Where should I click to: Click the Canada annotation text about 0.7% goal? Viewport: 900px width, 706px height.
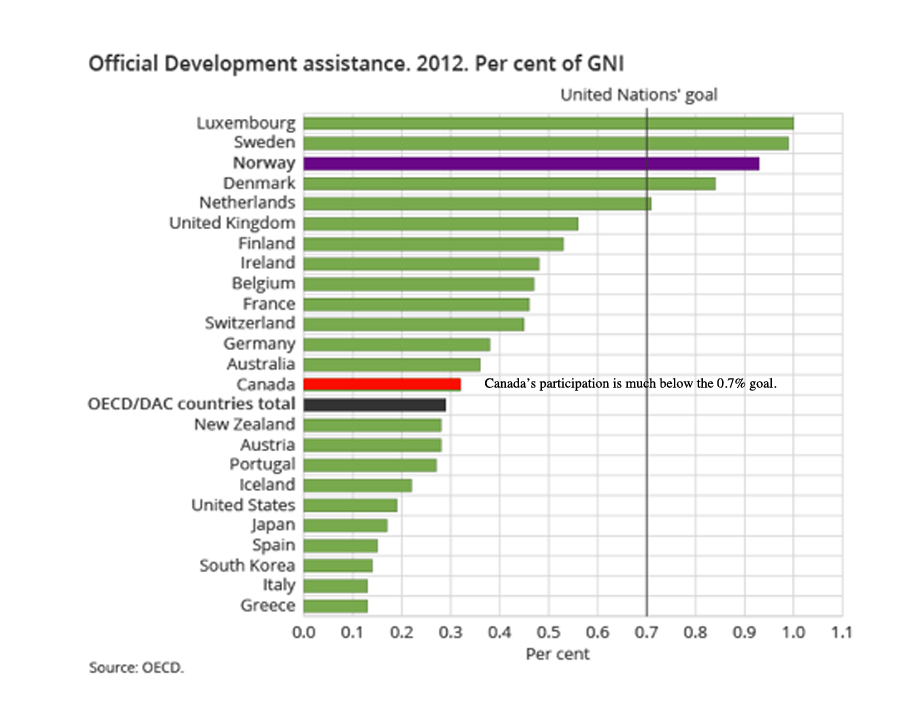pyautogui.click(x=630, y=384)
